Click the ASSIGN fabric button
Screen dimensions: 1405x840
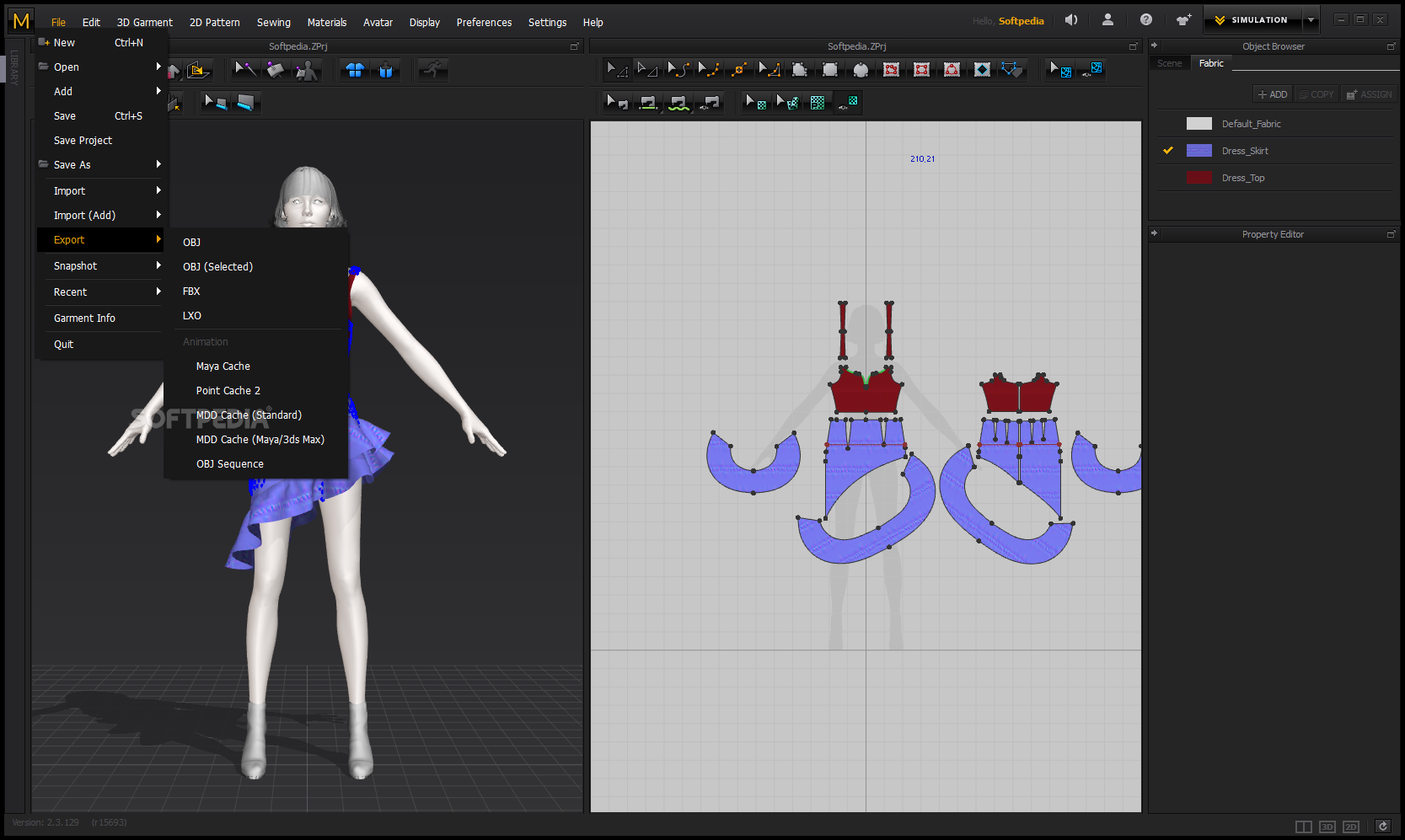coord(1369,94)
